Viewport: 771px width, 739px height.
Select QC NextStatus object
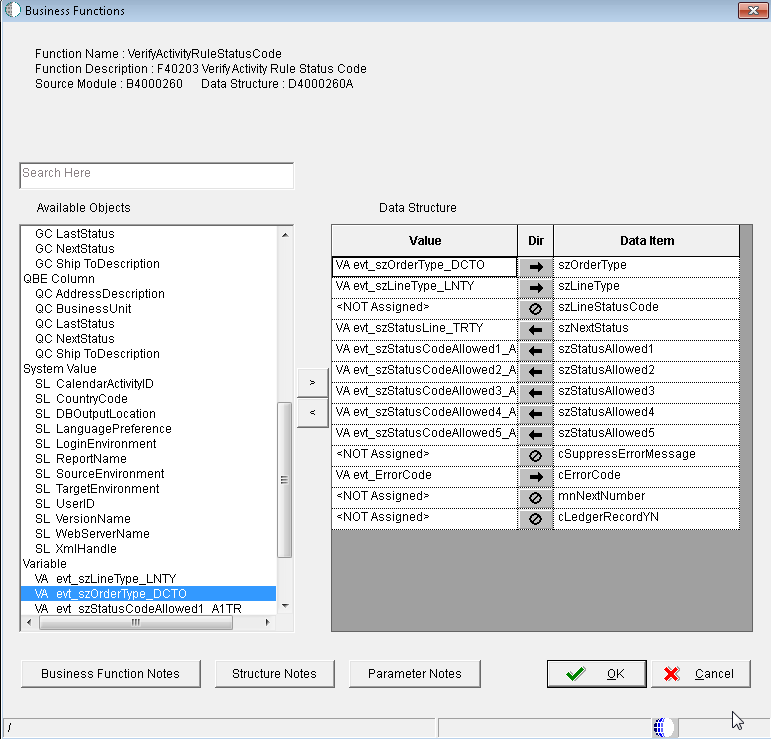click(75, 339)
